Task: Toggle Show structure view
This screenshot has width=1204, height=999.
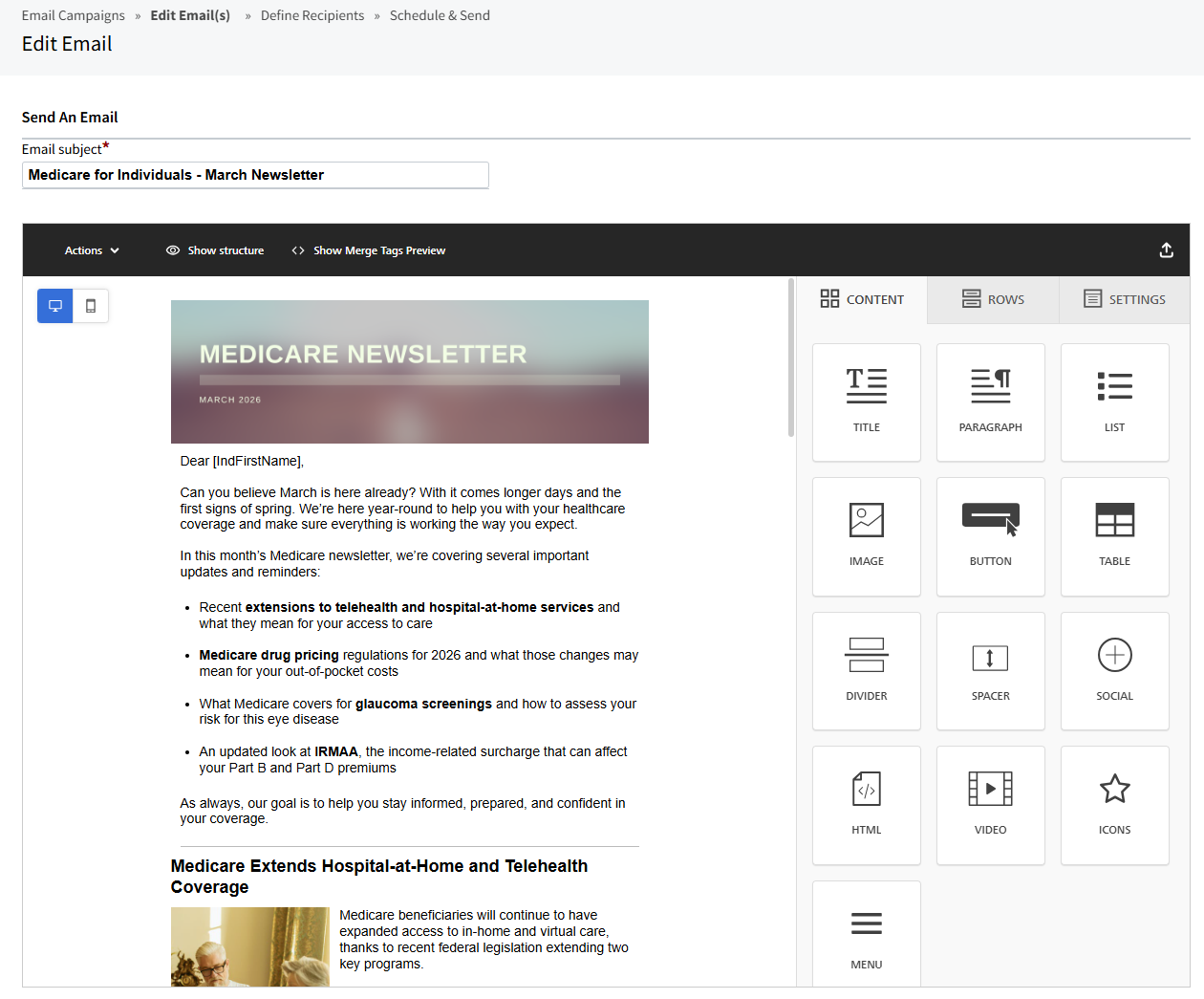Action: tap(215, 250)
